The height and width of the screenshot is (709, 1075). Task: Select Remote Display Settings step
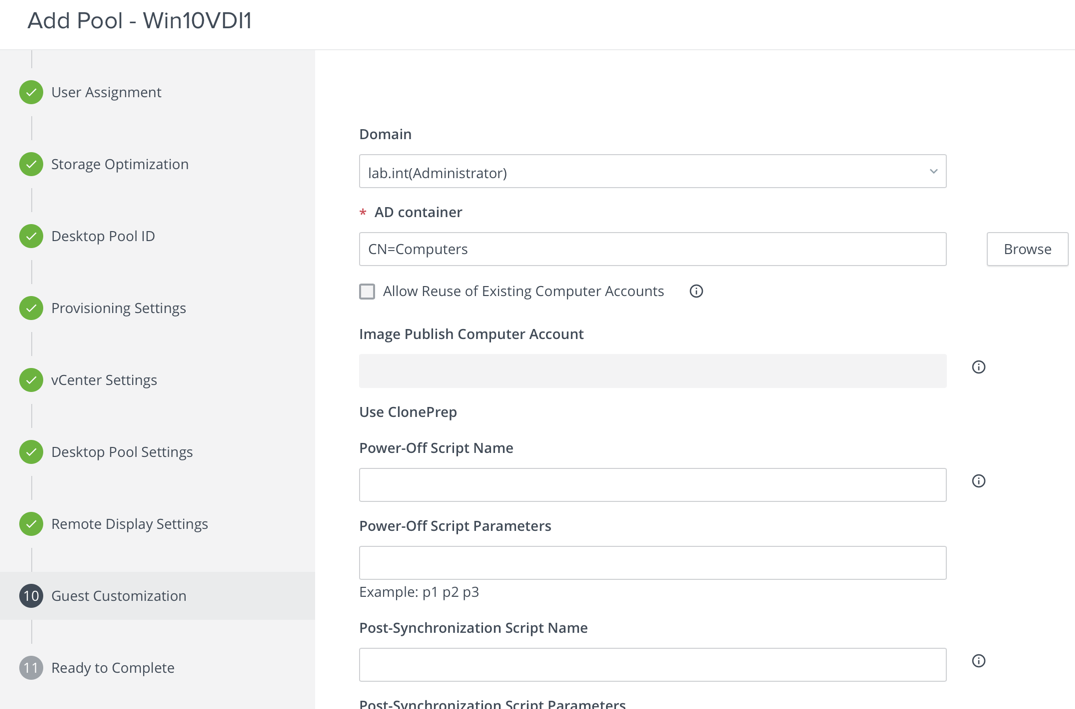click(129, 524)
